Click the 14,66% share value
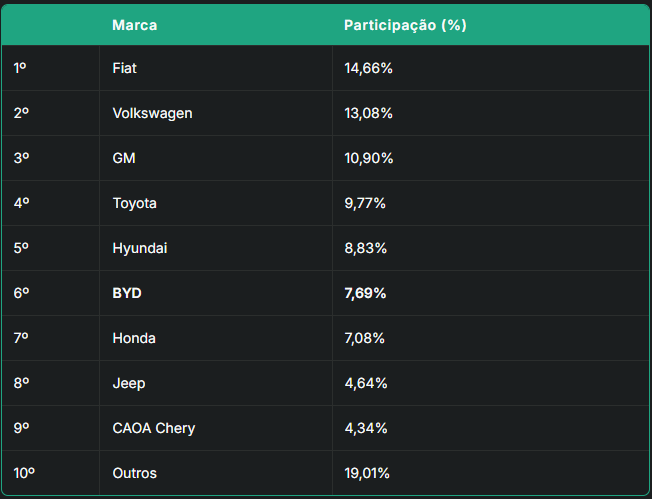 coord(368,68)
